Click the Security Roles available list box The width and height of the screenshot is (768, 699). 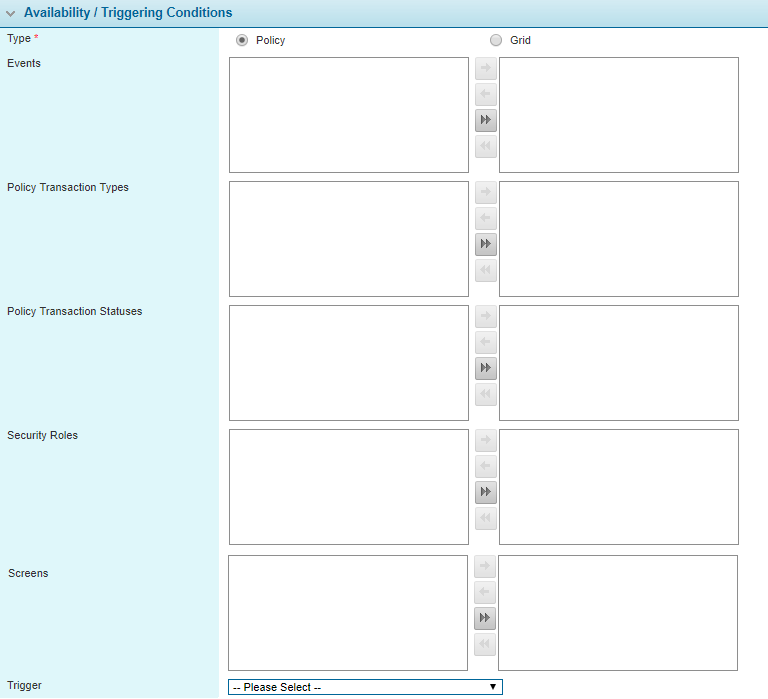348,487
